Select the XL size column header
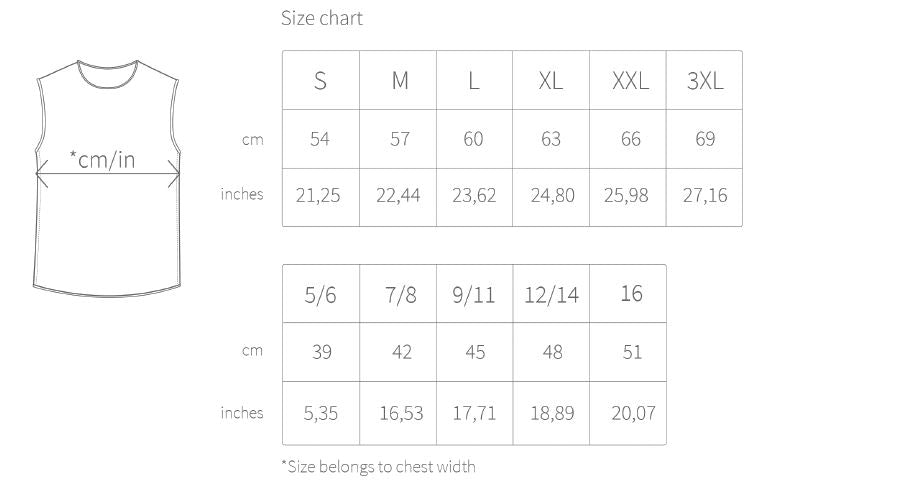This screenshot has height=497, width=903. 551,81
